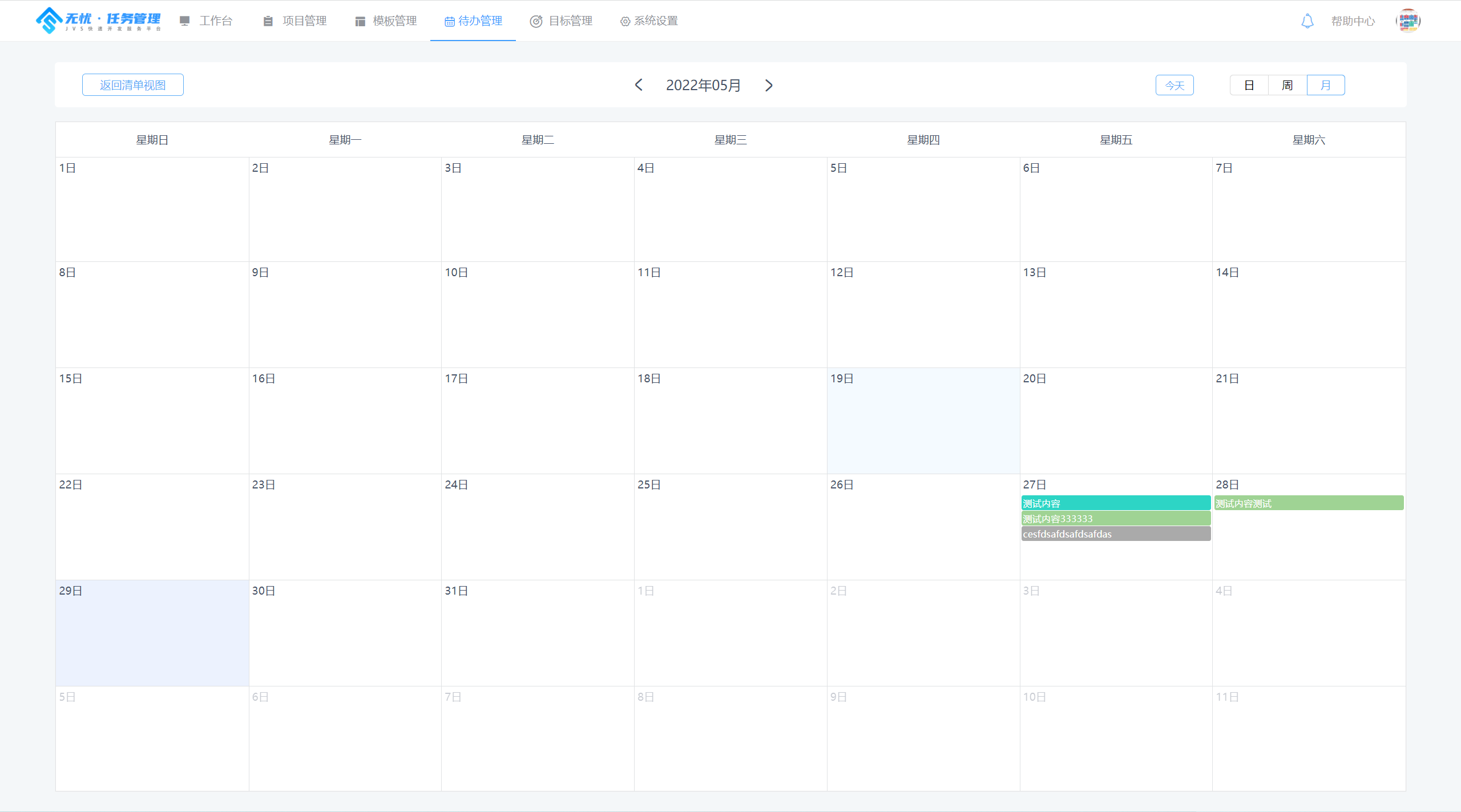Open the 待办管理 tab
Screen dimensions: 1461x812
(473, 21)
